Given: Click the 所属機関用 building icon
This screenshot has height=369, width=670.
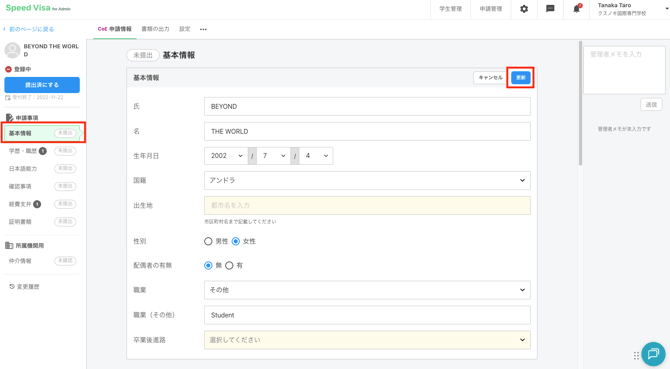Looking at the screenshot, I should [9, 245].
